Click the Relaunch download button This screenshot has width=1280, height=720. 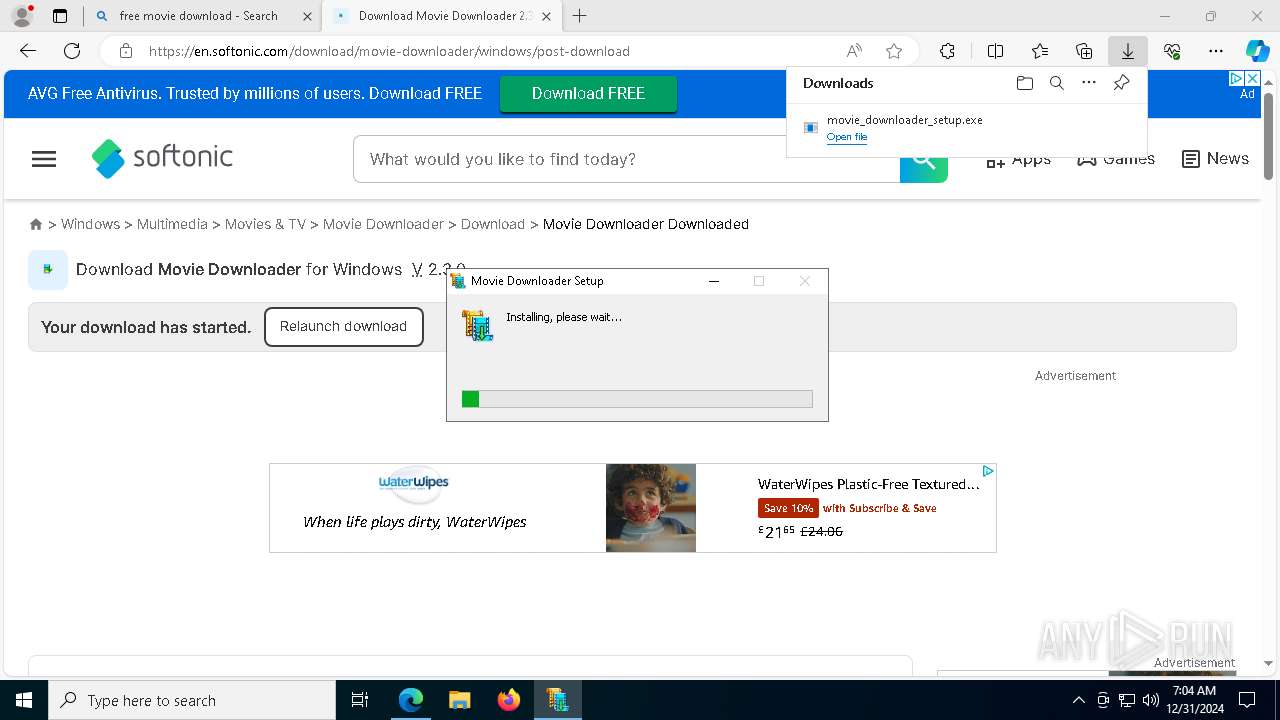pos(343,327)
